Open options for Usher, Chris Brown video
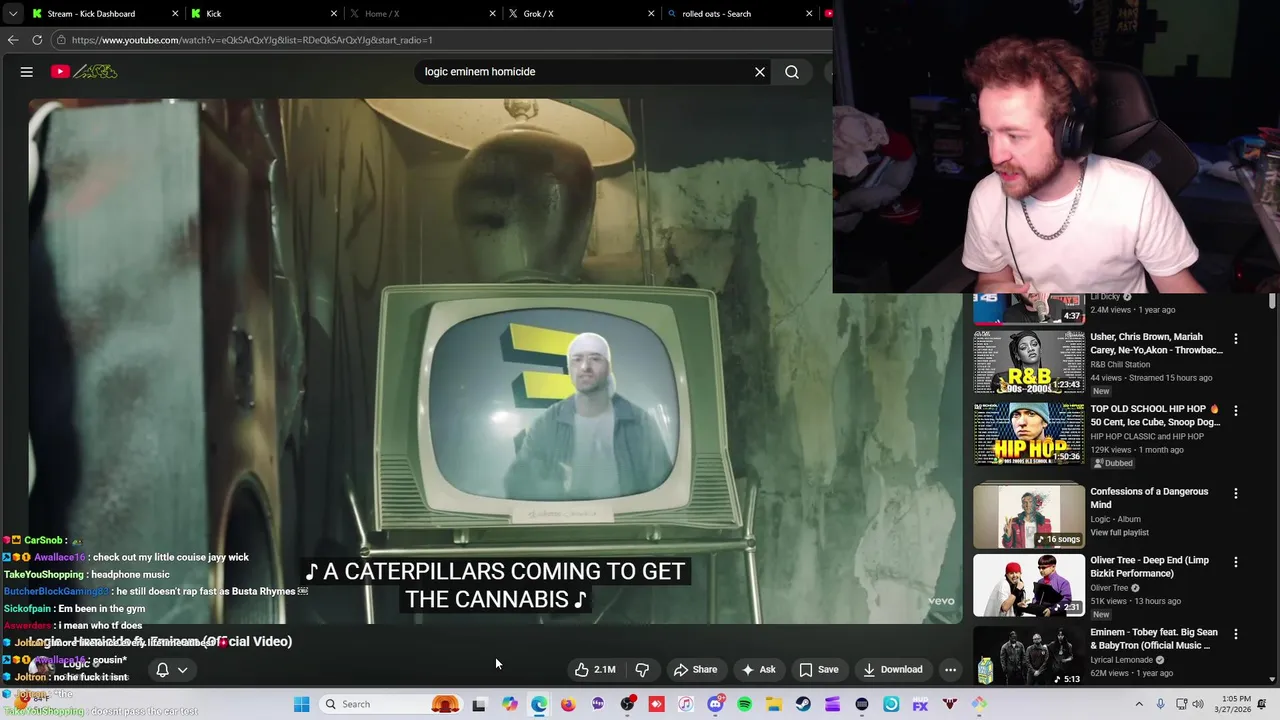 click(1236, 339)
